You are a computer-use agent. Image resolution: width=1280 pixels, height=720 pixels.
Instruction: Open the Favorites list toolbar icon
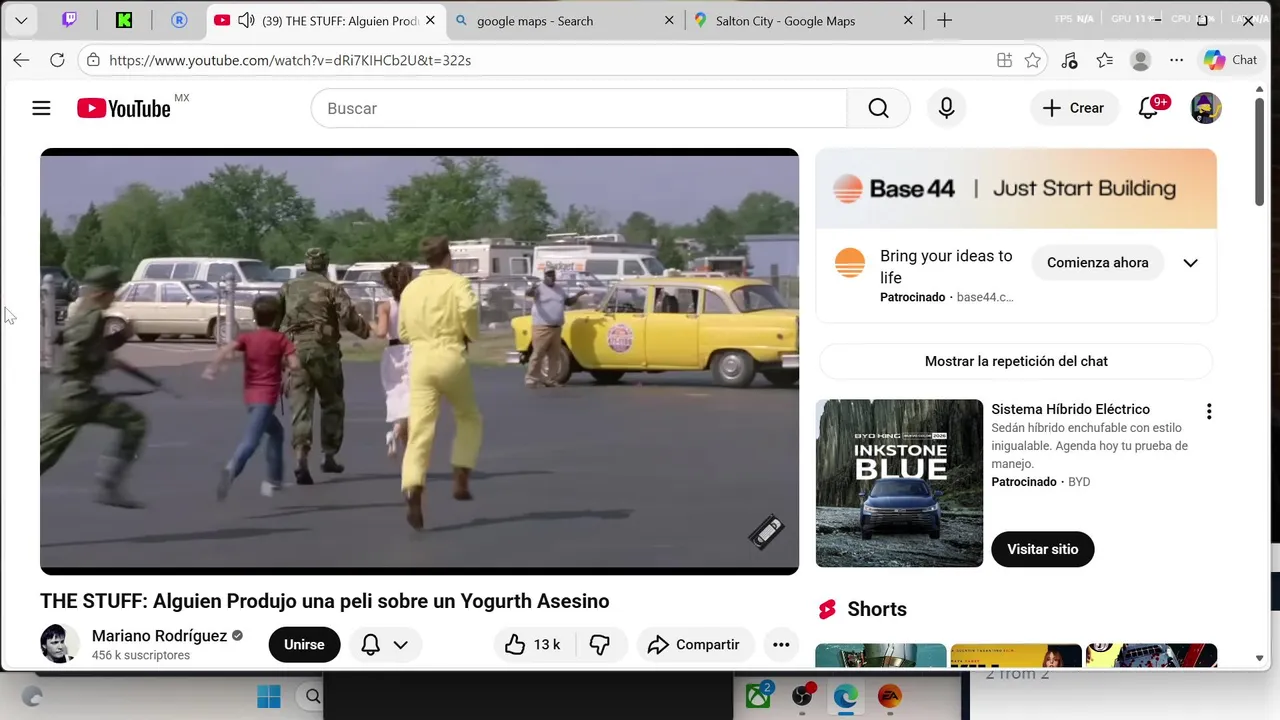pos(1105,60)
